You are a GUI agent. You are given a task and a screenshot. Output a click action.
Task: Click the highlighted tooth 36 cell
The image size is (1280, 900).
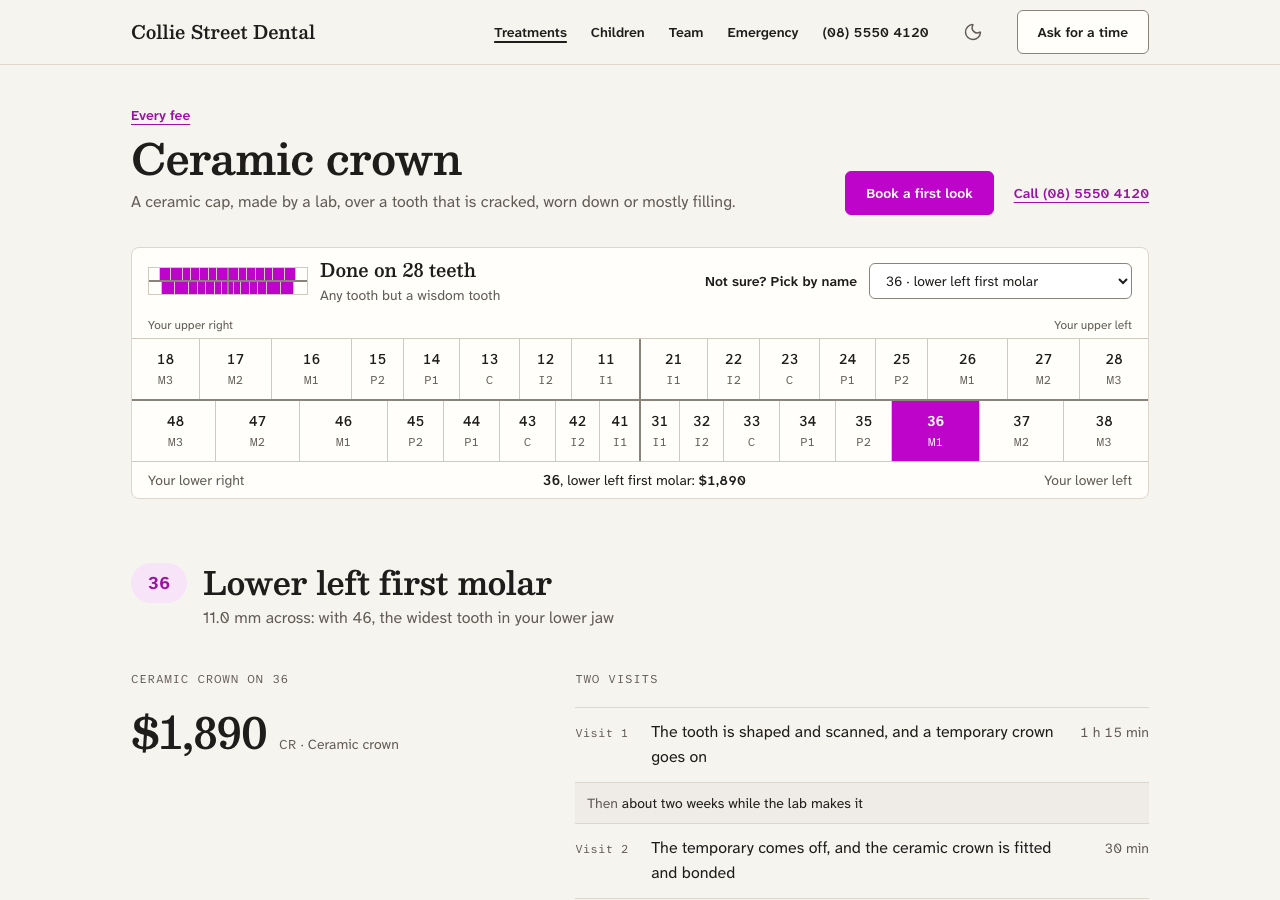tap(935, 431)
